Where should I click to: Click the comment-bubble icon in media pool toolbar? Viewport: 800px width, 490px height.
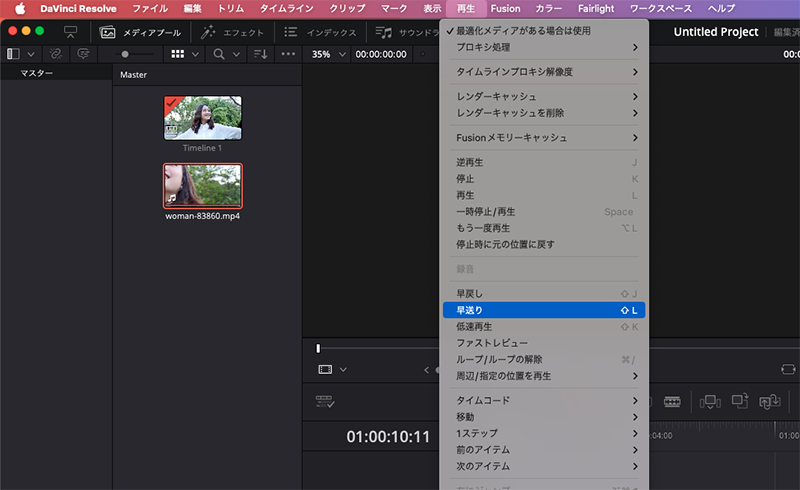[83, 54]
